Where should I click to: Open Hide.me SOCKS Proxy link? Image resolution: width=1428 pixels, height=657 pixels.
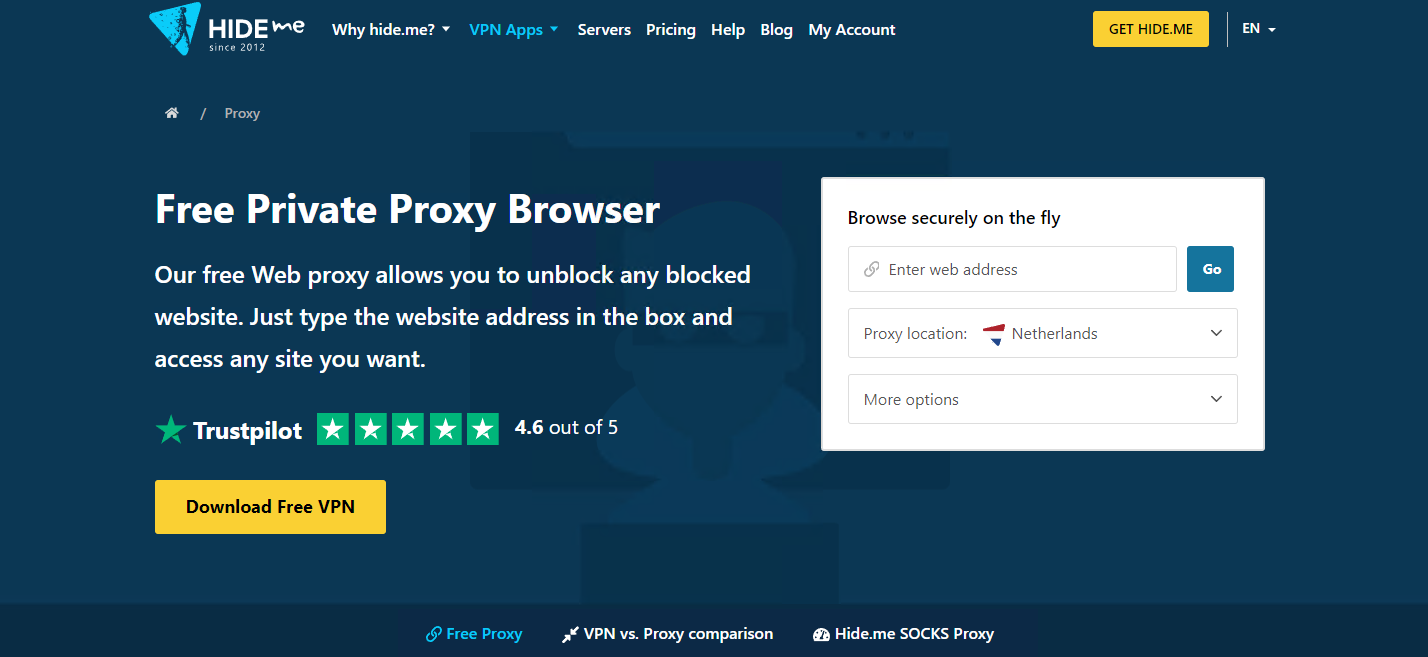[x=904, y=634]
